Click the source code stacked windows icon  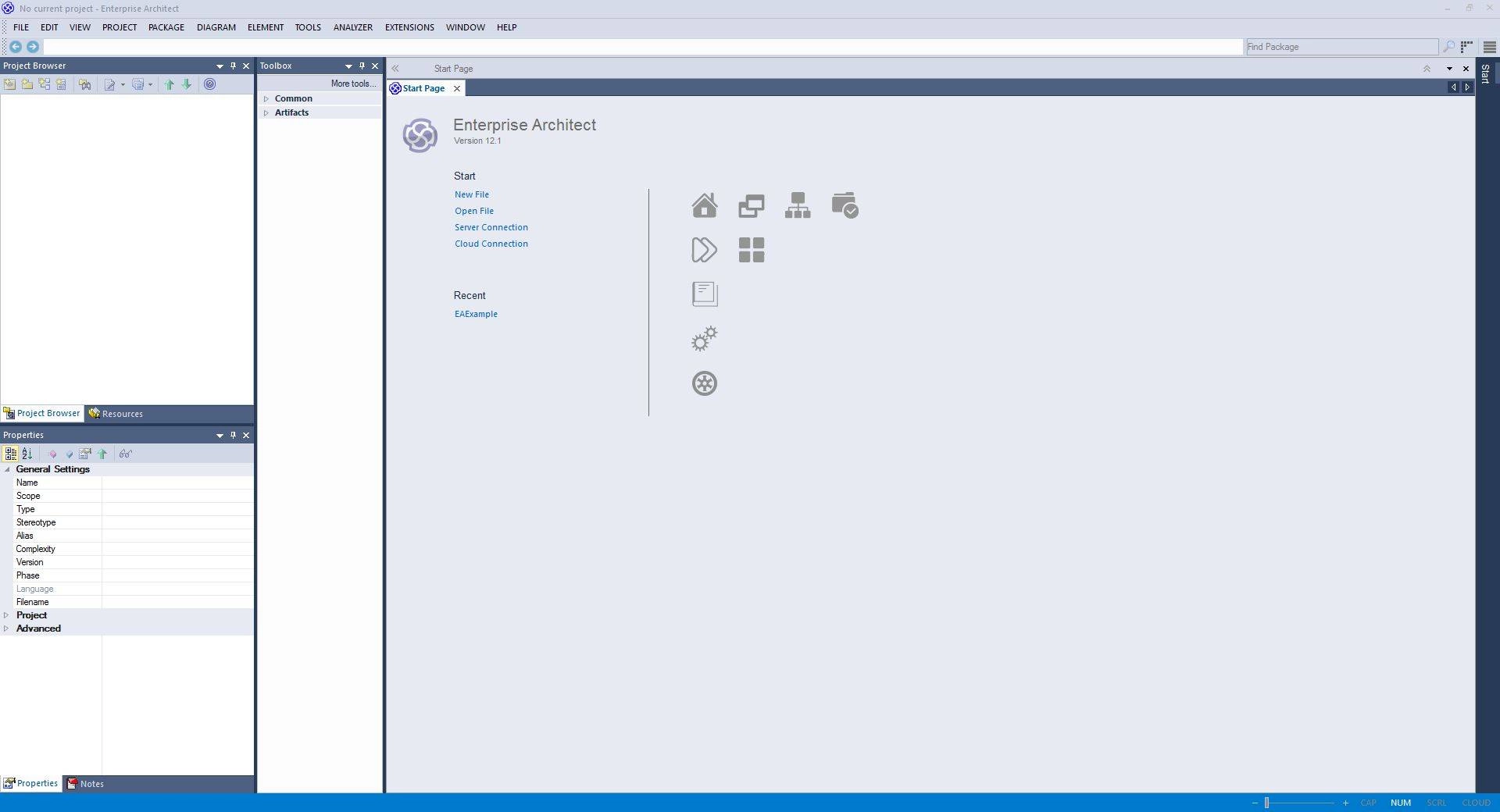point(138,84)
